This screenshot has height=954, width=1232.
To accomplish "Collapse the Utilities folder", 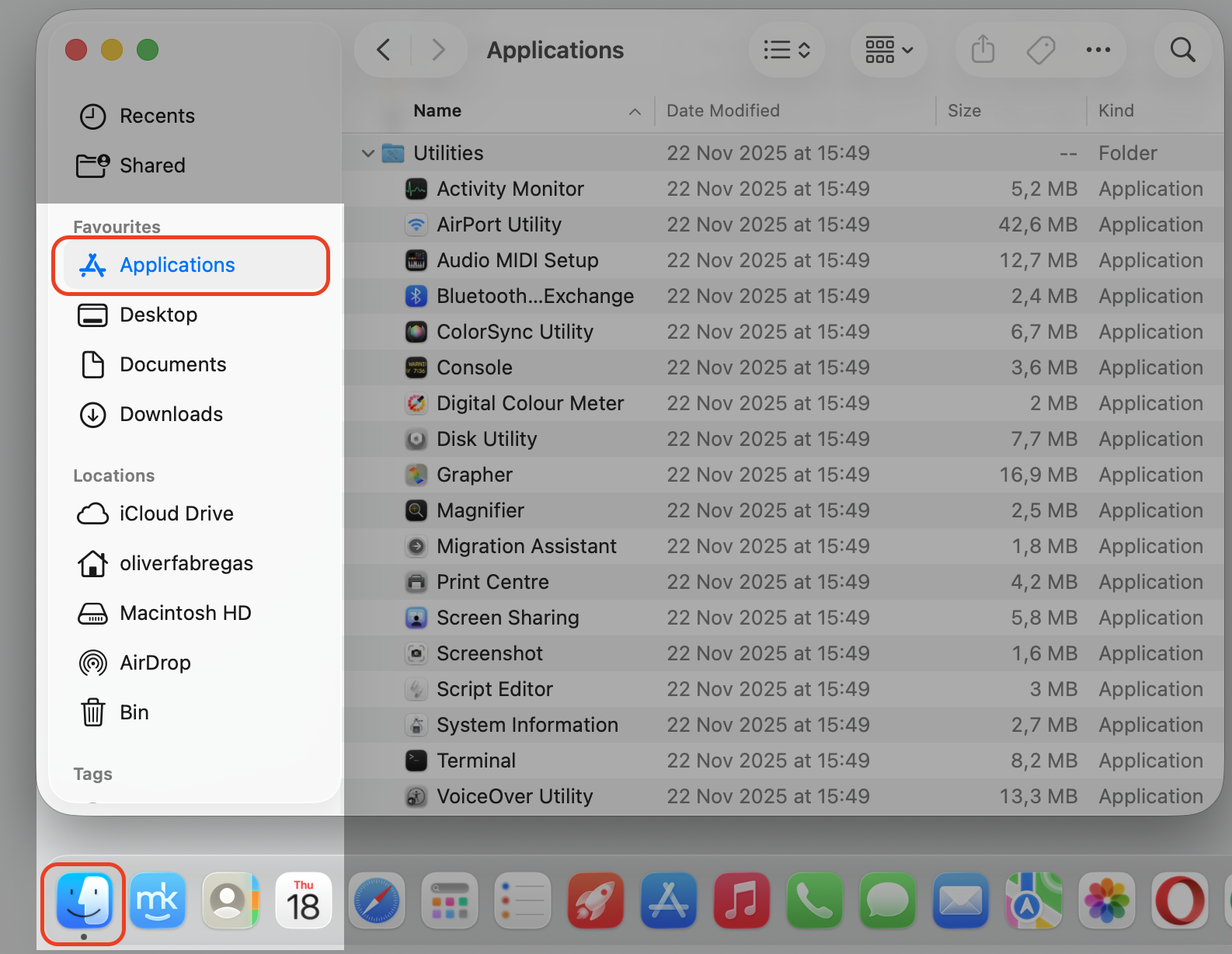I will point(368,153).
